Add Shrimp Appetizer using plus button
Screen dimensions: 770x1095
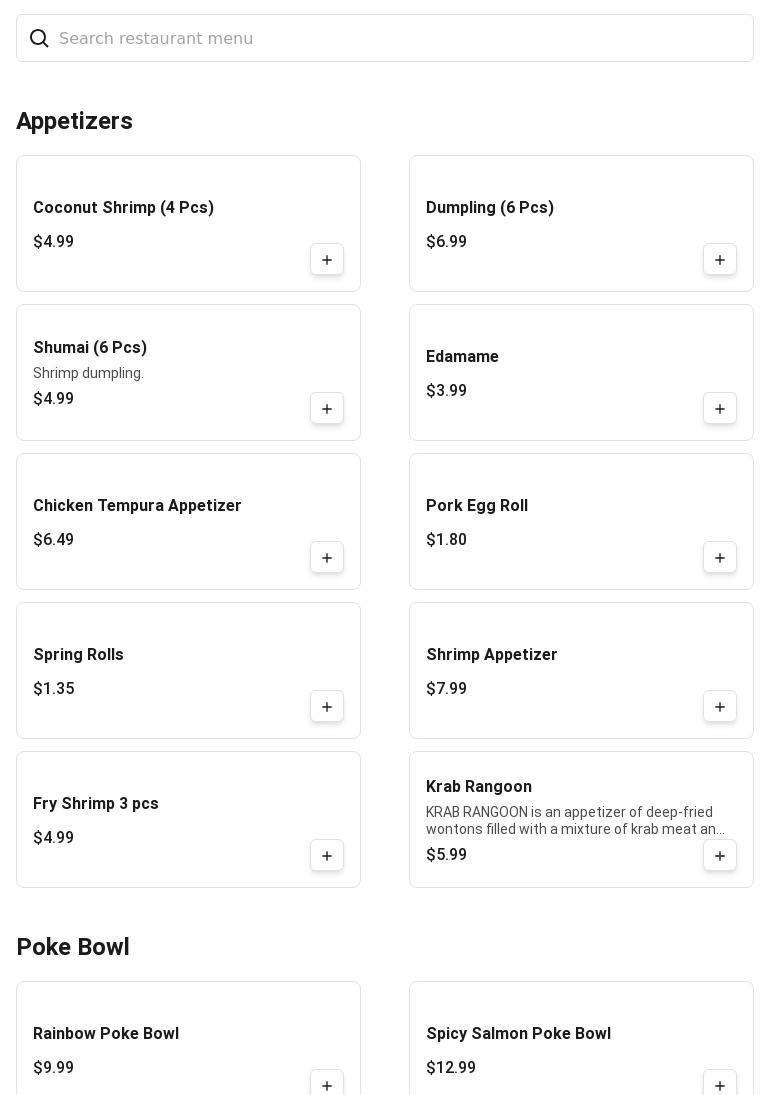(x=720, y=707)
